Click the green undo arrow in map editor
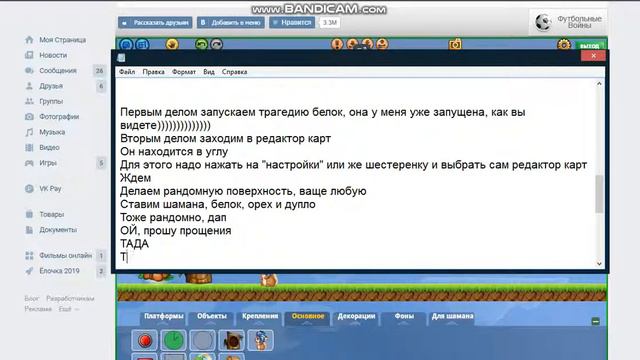640x360 pixels. (x=201, y=44)
